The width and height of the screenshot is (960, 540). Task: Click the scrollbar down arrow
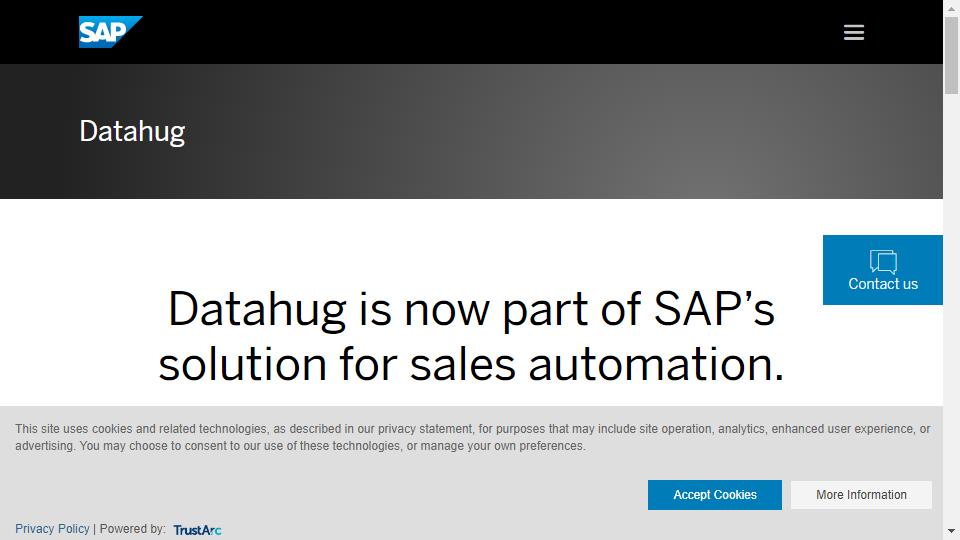pyautogui.click(x=951, y=531)
